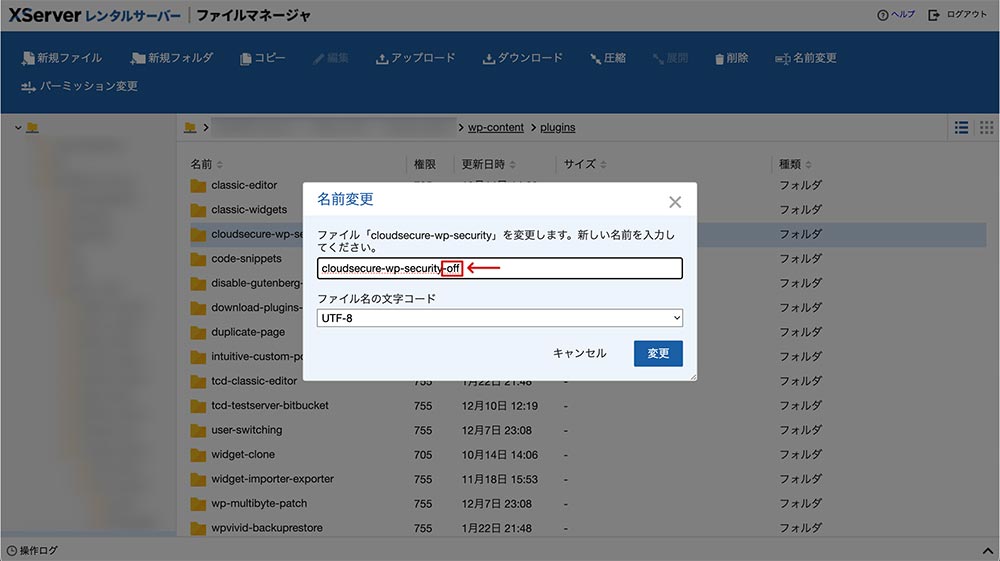Click the 圧縮 (compress) toolbar icon
The height and width of the screenshot is (561, 1000).
(596, 59)
